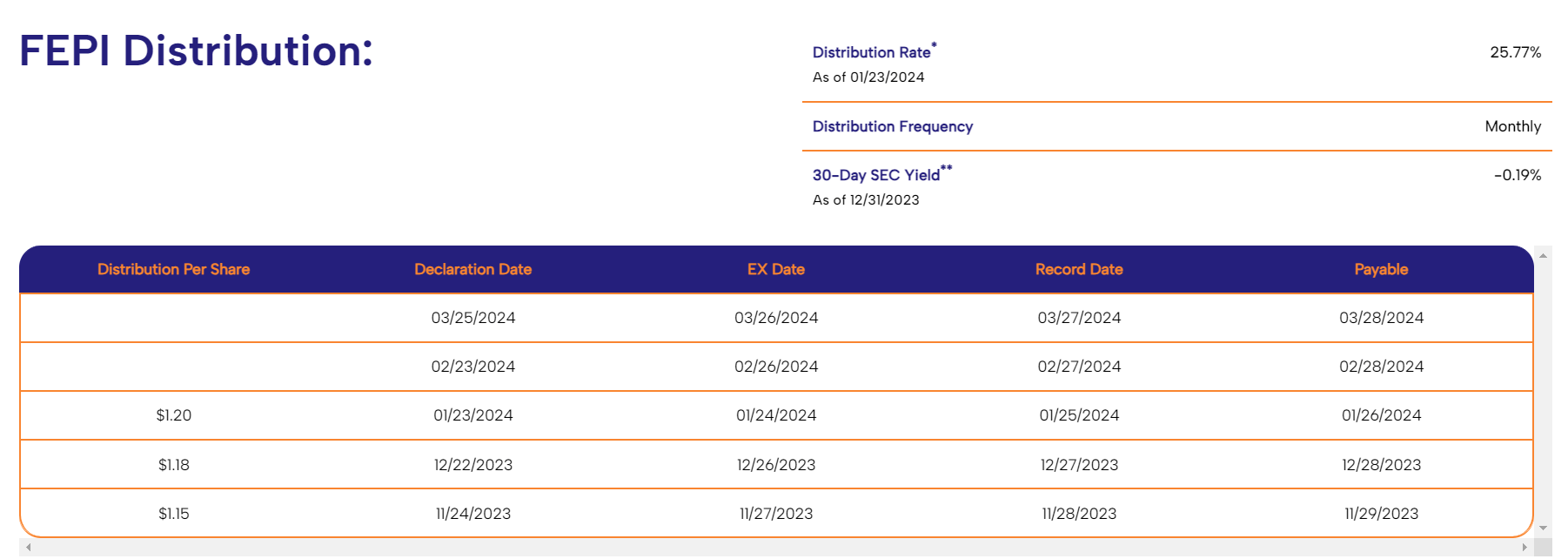Click the horizontal scrollbar left arrow
Screen dimensions: 1568x559
point(29,548)
